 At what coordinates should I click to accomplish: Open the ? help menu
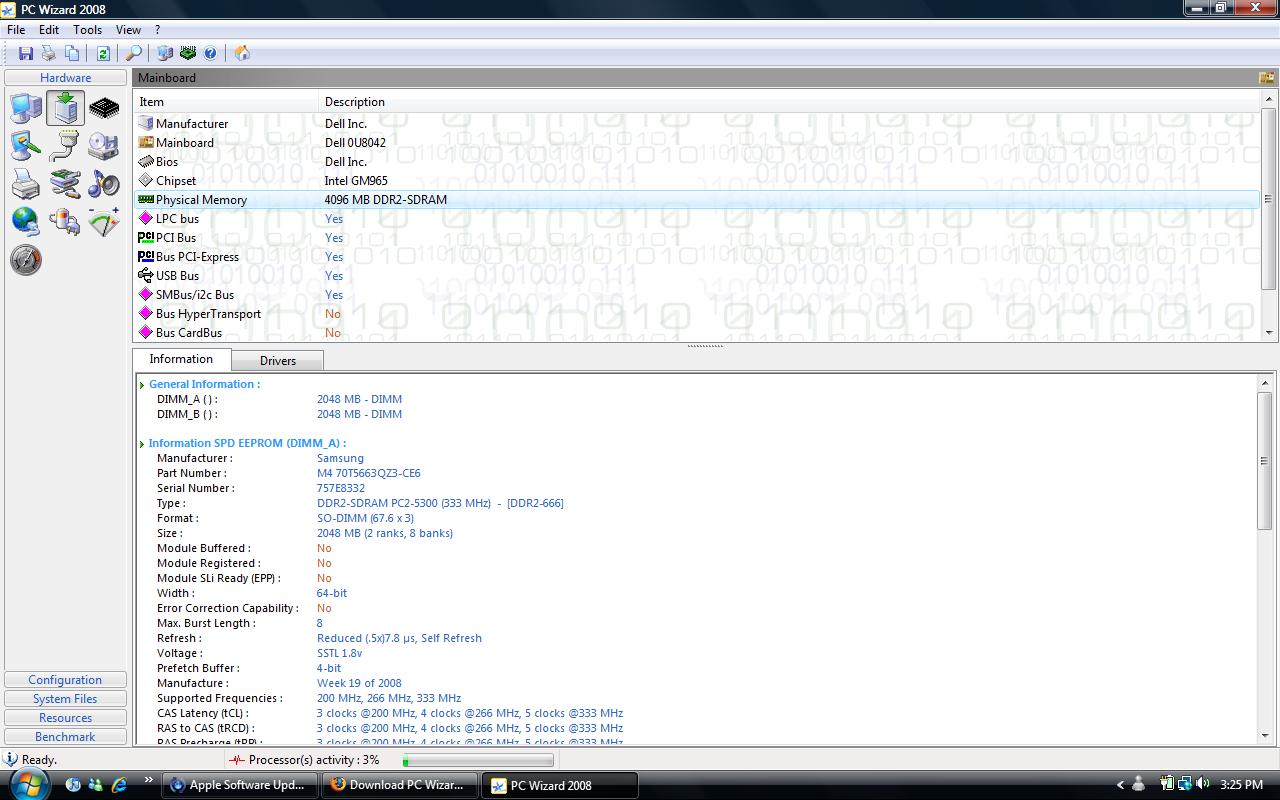pyautogui.click(x=157, y=30)
